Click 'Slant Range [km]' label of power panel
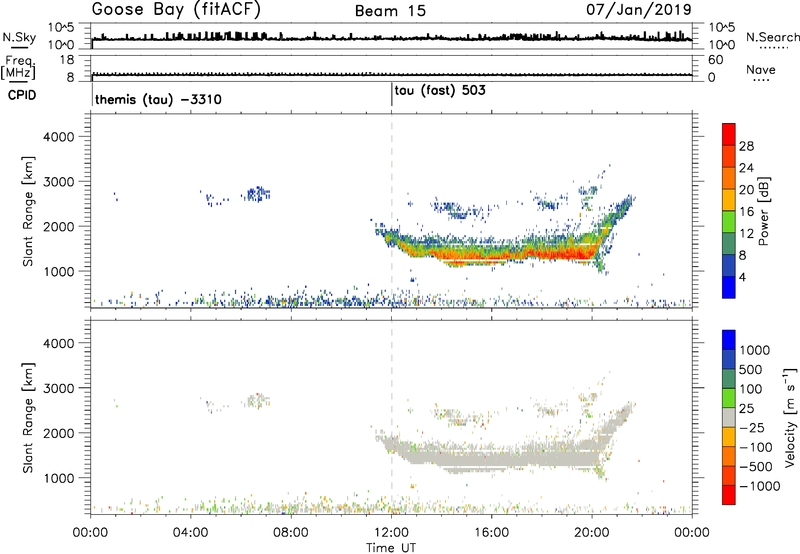 click(x=28, y=211)
